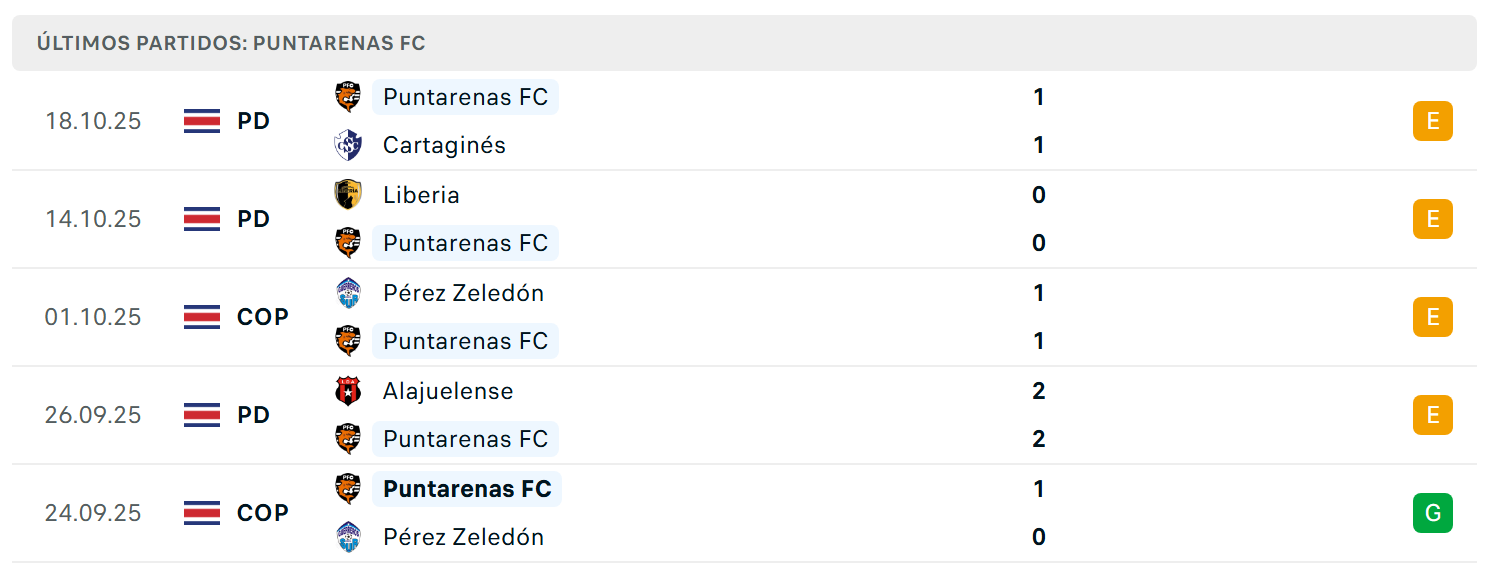This screenshot has width=1496, height=575.
Task: Click the E draw badge for 18.10.25
Action: point(1432,121)
